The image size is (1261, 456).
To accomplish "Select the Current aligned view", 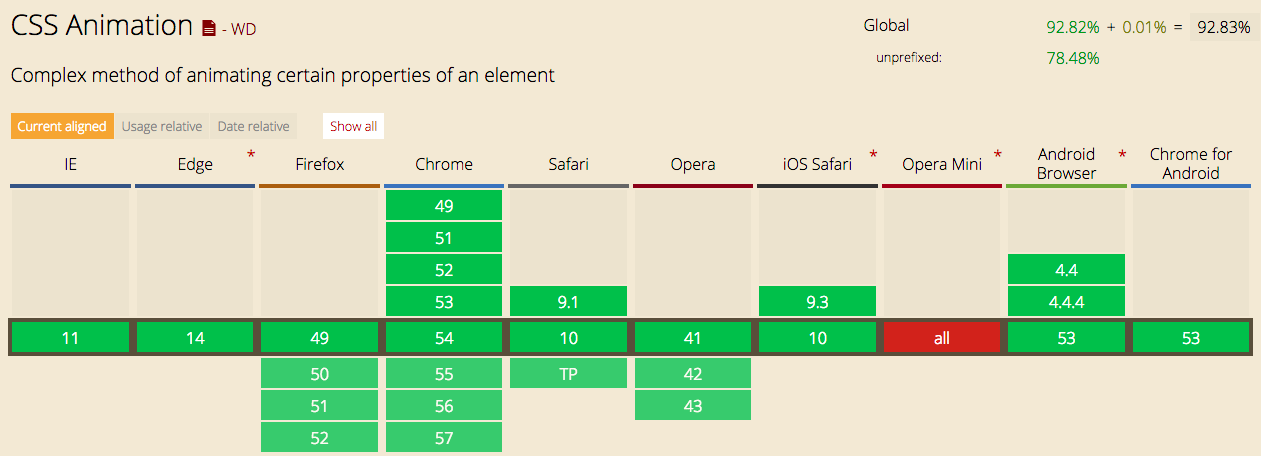I will [61, 126].
